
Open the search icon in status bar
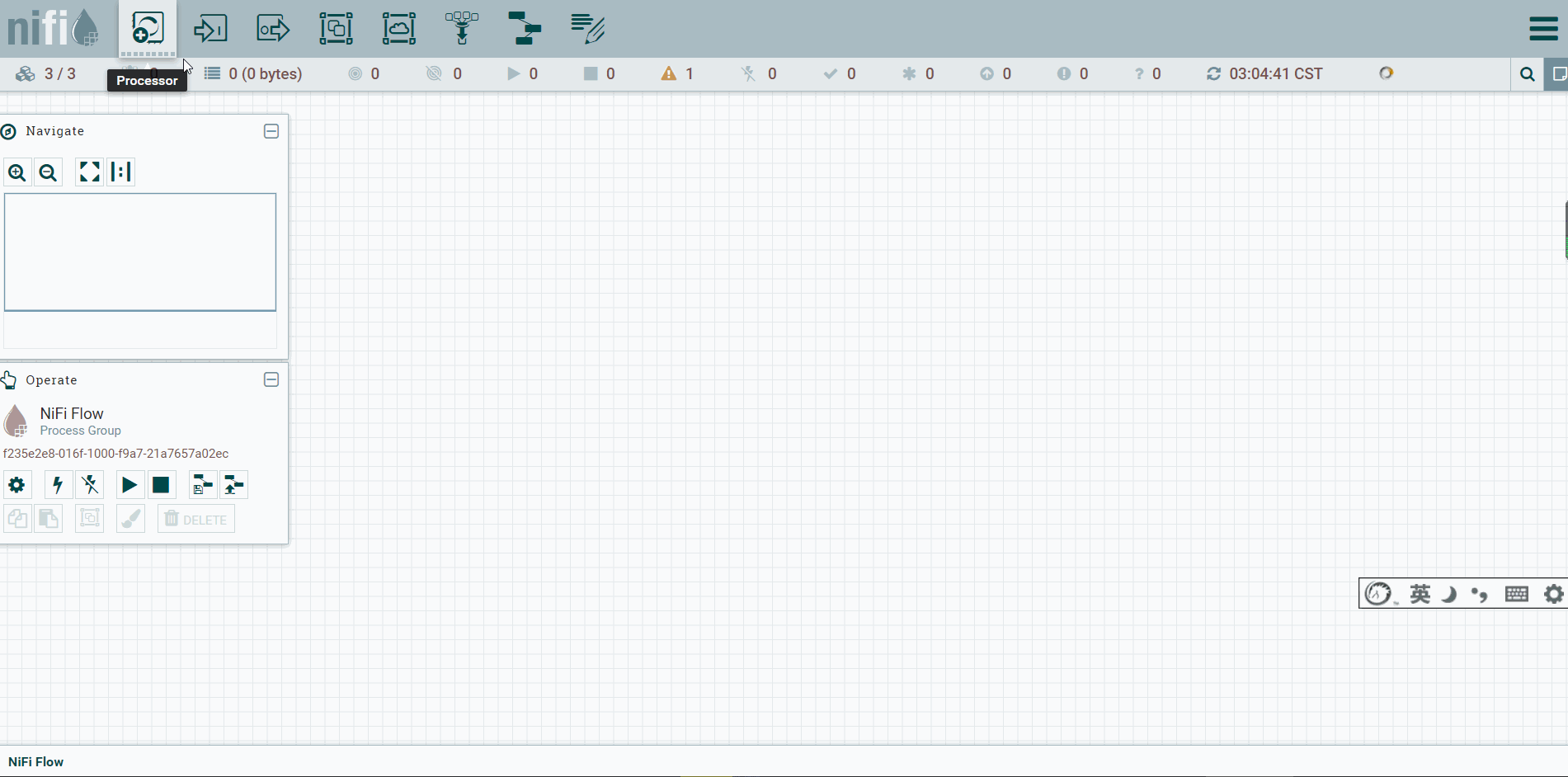tap(1528, 74)
